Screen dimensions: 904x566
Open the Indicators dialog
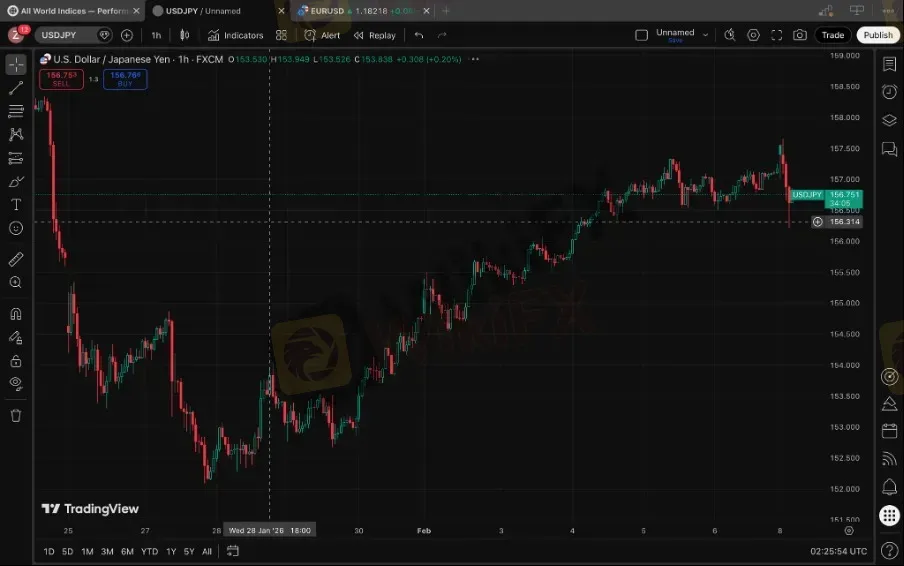235,35
